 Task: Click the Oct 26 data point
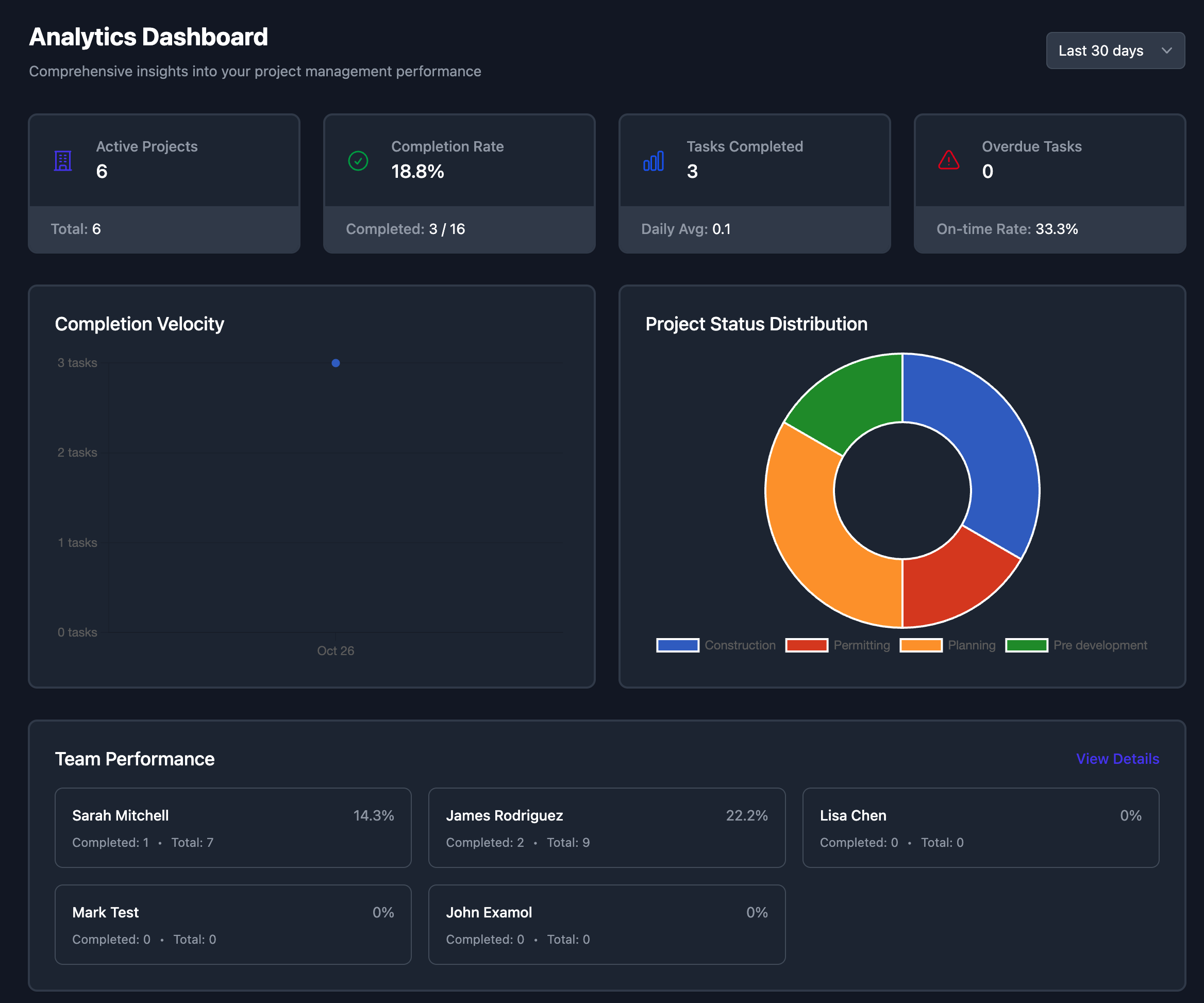[x=336, y=363]
